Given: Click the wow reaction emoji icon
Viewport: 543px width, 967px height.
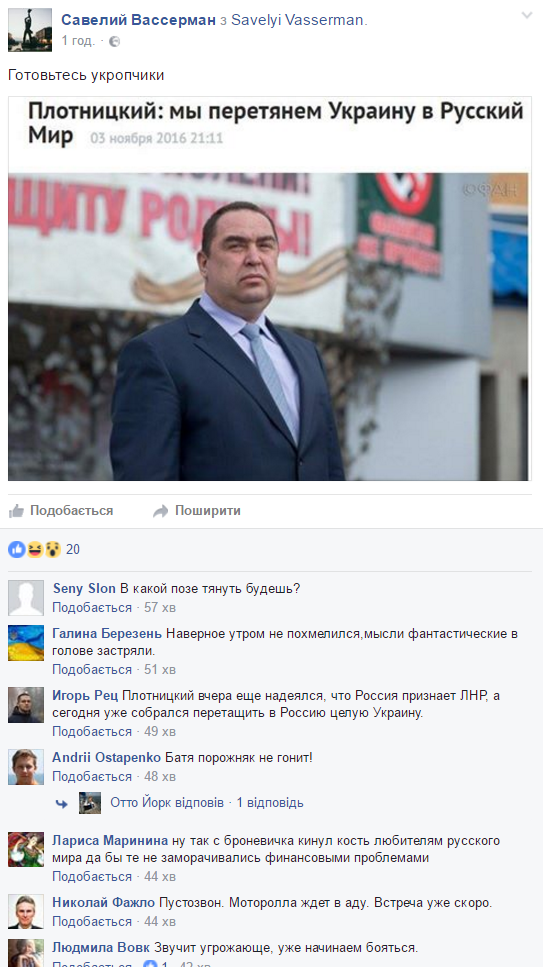Looking at the screenshot, I should (x=52, y=549).
